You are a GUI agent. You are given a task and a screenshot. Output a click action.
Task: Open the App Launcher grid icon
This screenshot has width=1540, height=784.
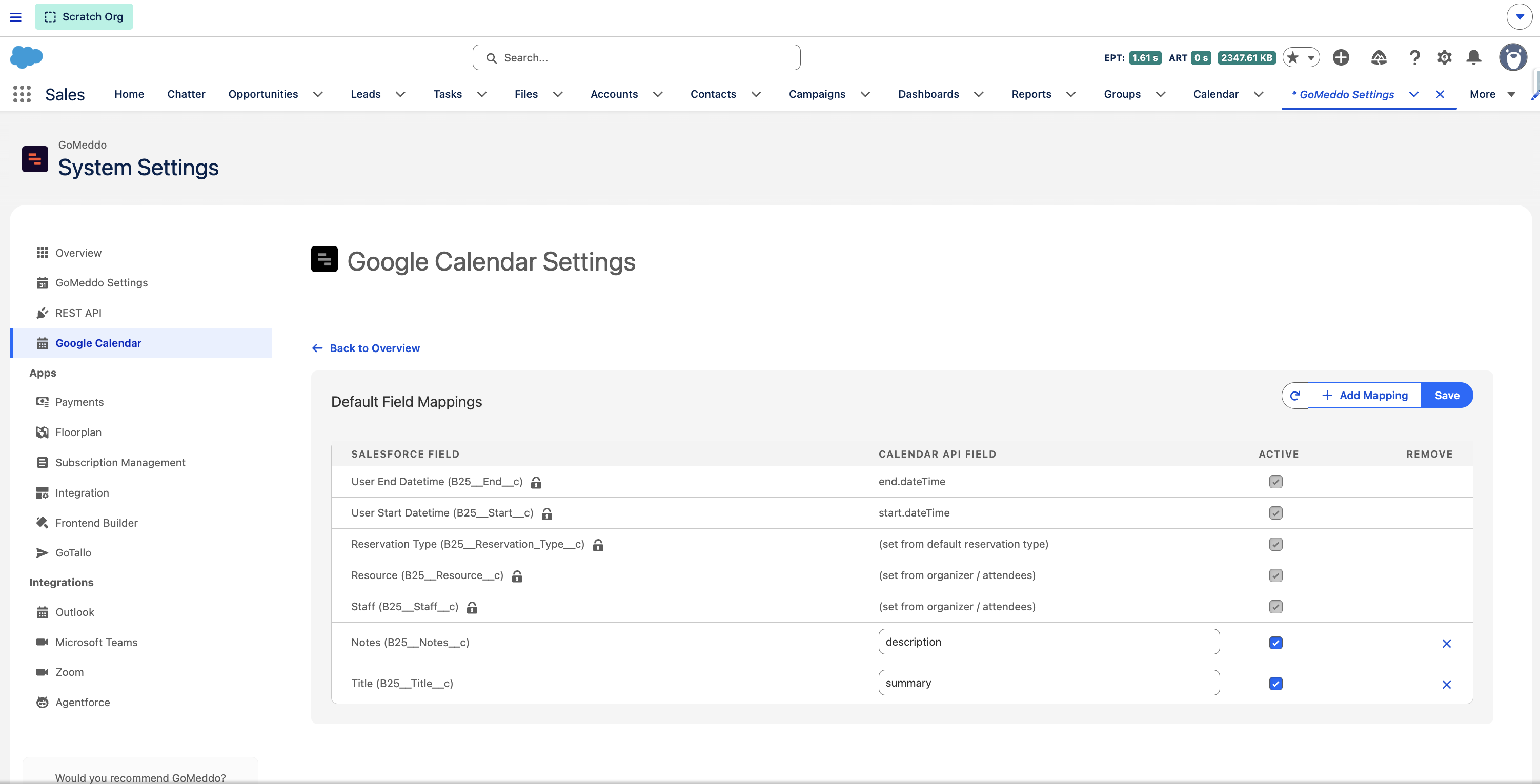(x=22, y=94)
